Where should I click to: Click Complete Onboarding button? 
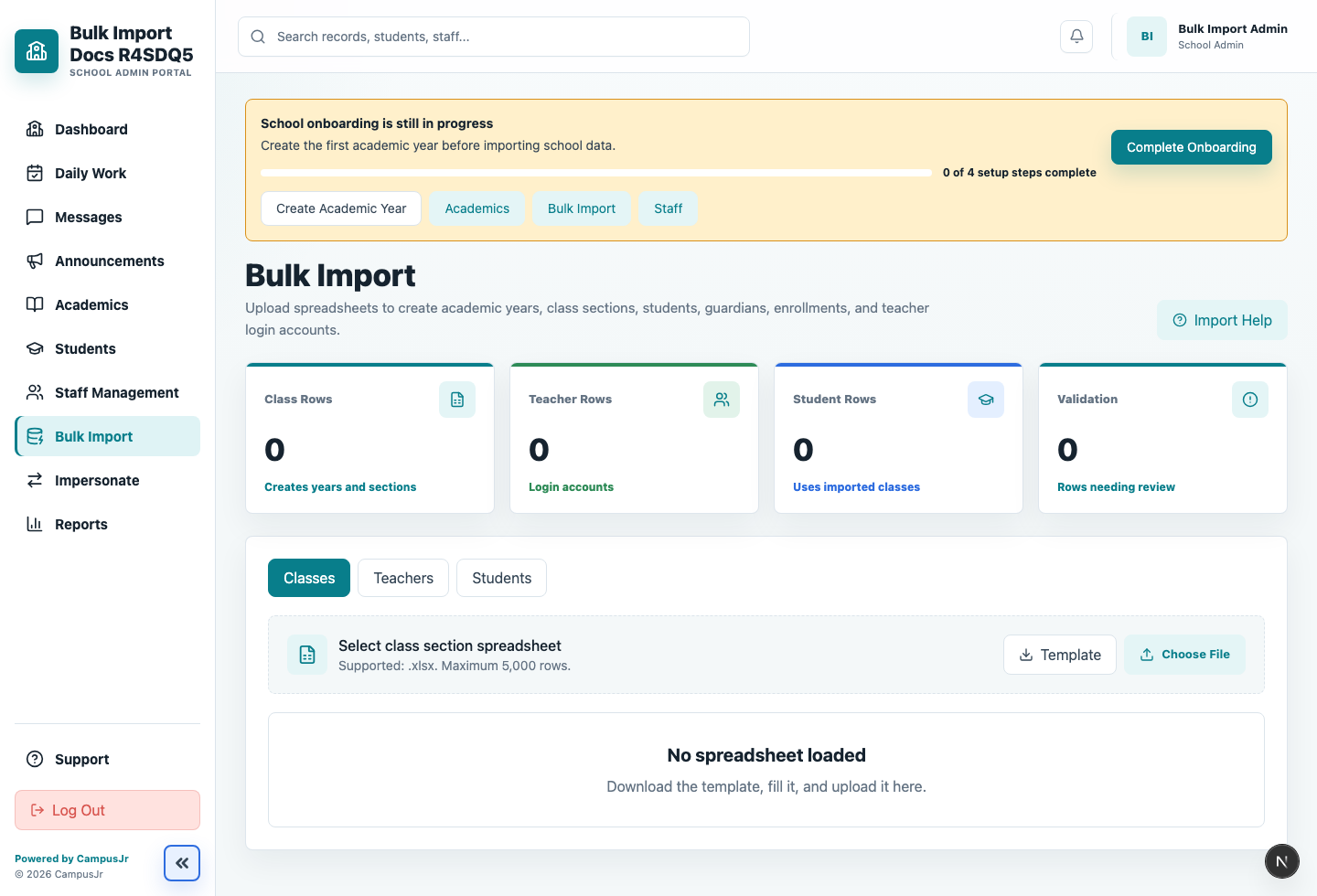[x=1191, y=147]
